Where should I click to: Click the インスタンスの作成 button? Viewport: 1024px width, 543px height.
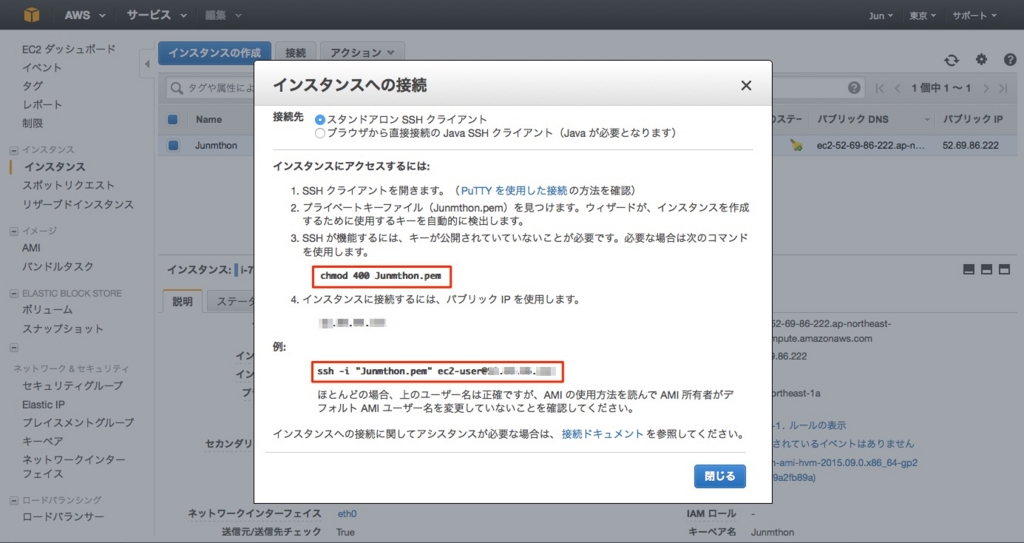pyautogui.click(x=214, y=53)
